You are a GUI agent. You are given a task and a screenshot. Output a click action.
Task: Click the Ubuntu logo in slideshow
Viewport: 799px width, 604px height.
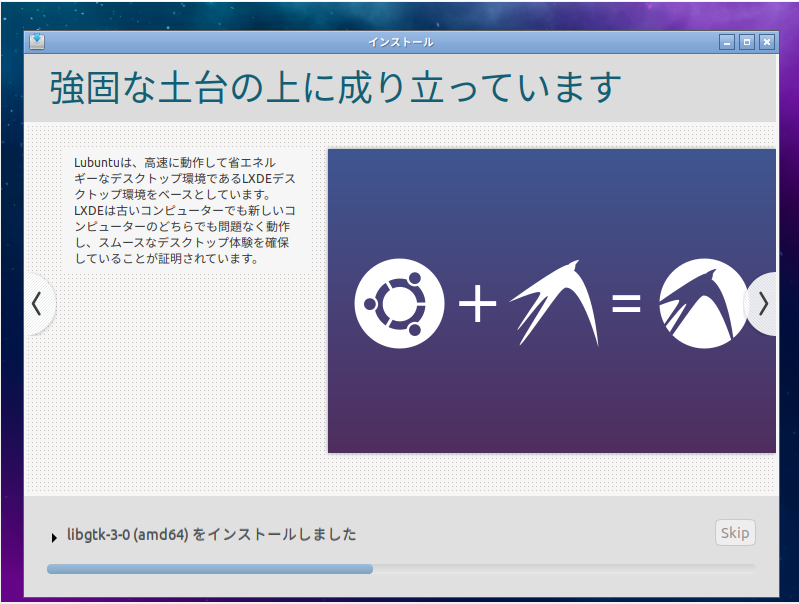pos(399,303)
